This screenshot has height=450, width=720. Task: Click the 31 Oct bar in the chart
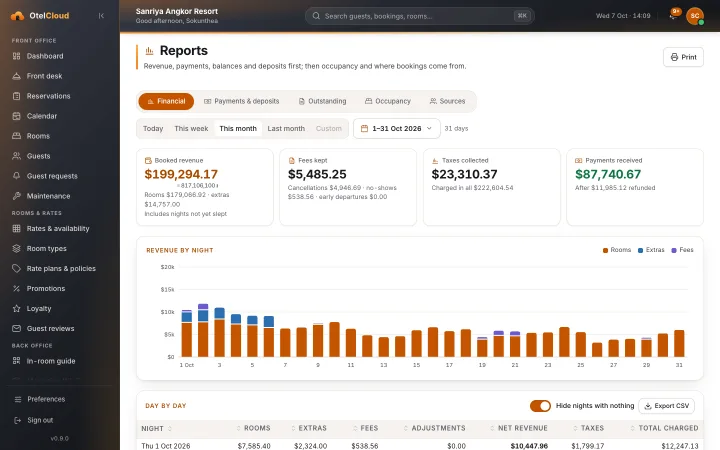[679, 343]
